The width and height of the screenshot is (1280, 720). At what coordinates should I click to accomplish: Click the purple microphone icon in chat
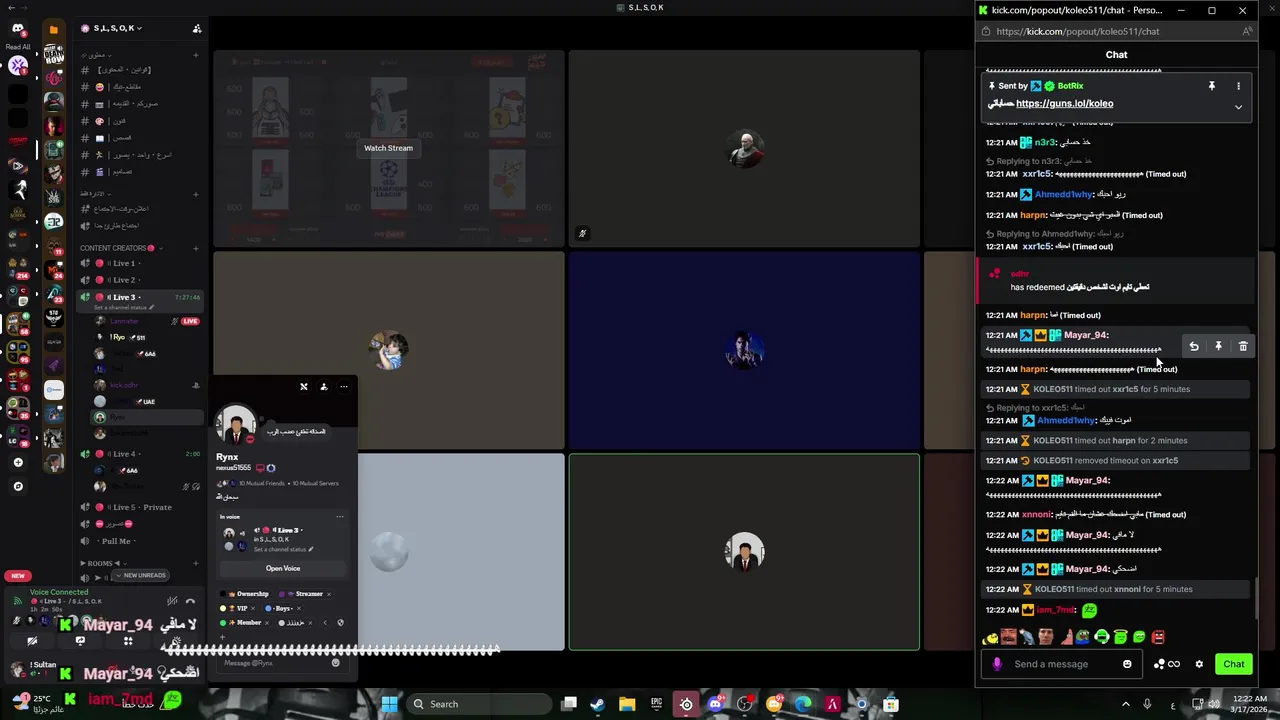click(x=997, y=664)
